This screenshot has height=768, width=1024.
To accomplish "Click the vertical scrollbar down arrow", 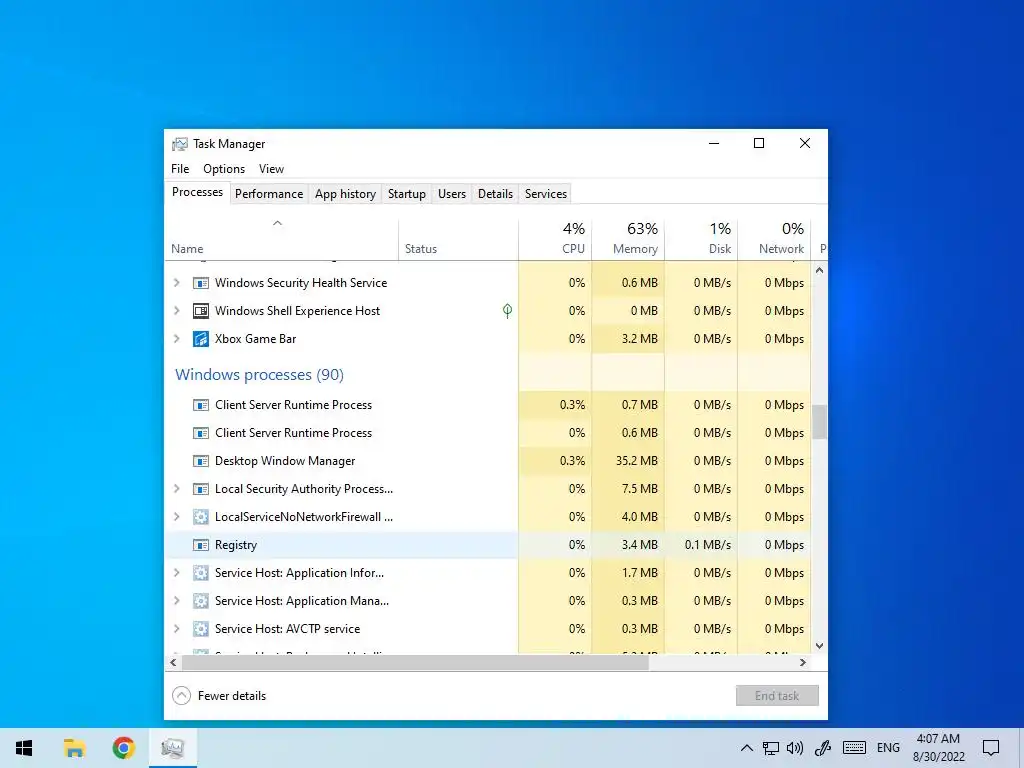I will coord(820,646).
